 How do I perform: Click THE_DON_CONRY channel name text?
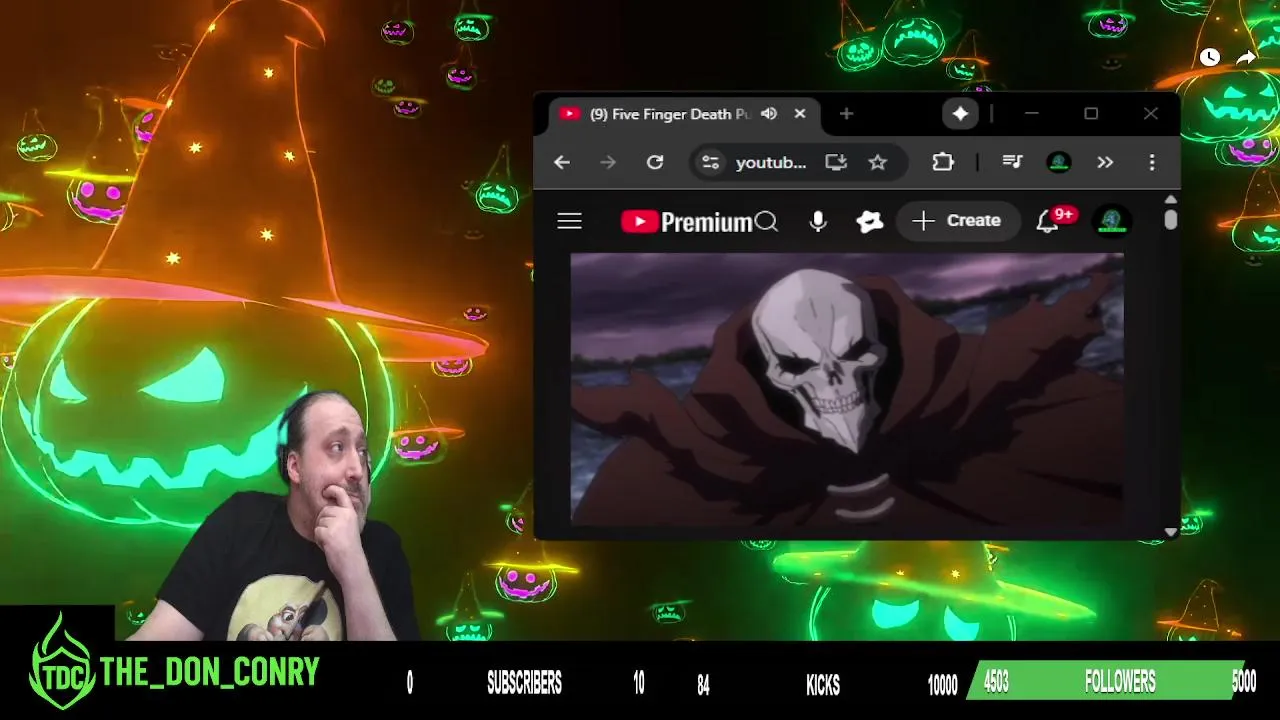coord(209,673)
